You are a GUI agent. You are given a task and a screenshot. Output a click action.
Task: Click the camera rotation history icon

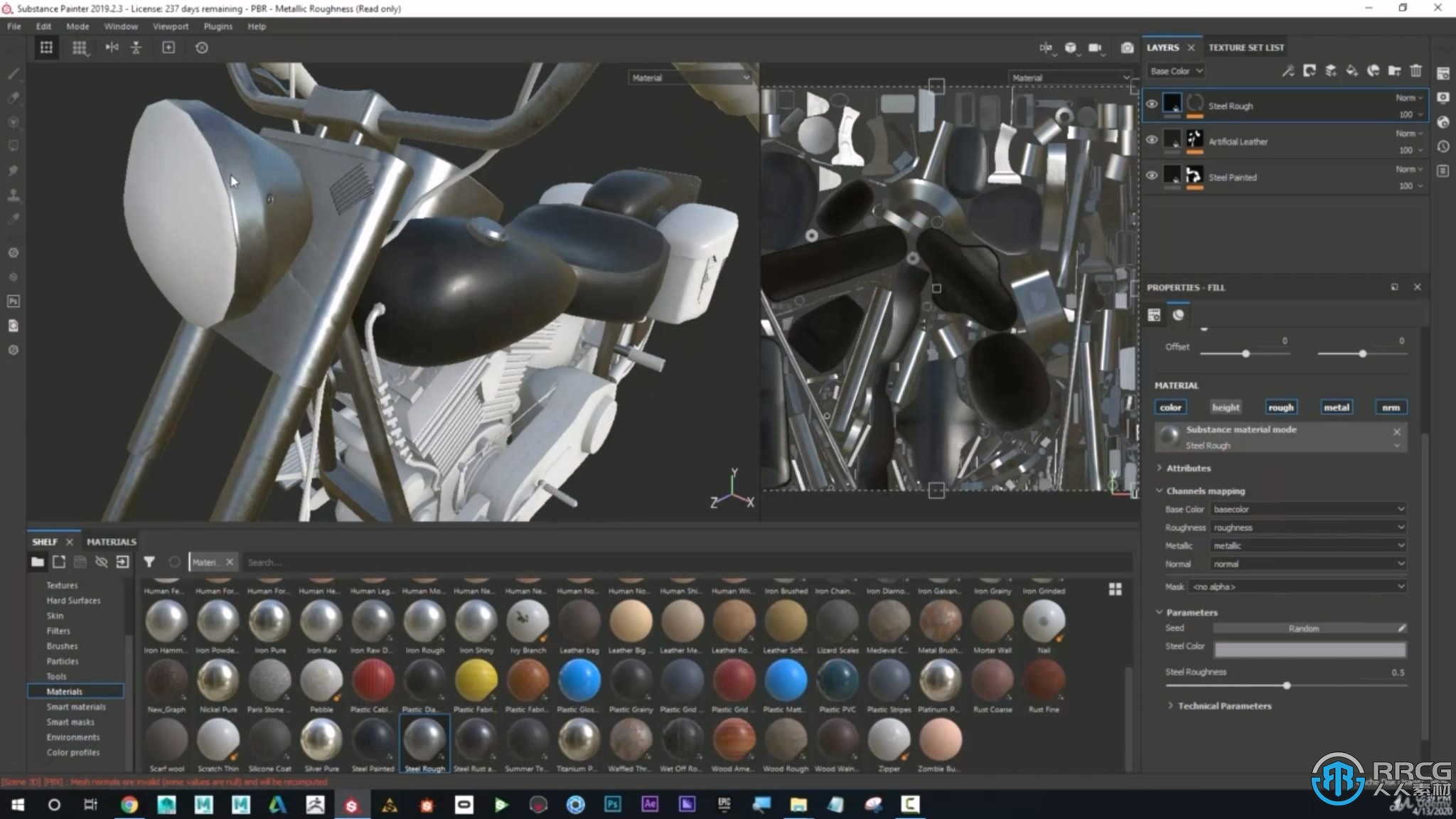(x=202, y=48)
